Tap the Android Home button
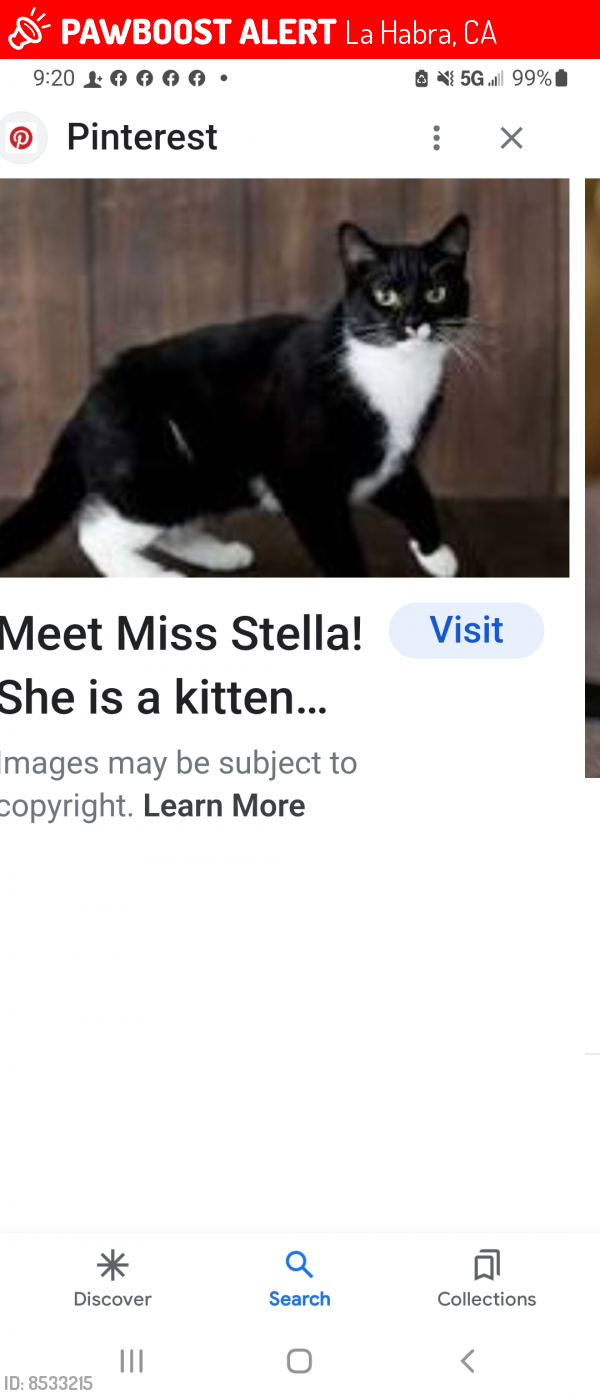 [299, 1360]
